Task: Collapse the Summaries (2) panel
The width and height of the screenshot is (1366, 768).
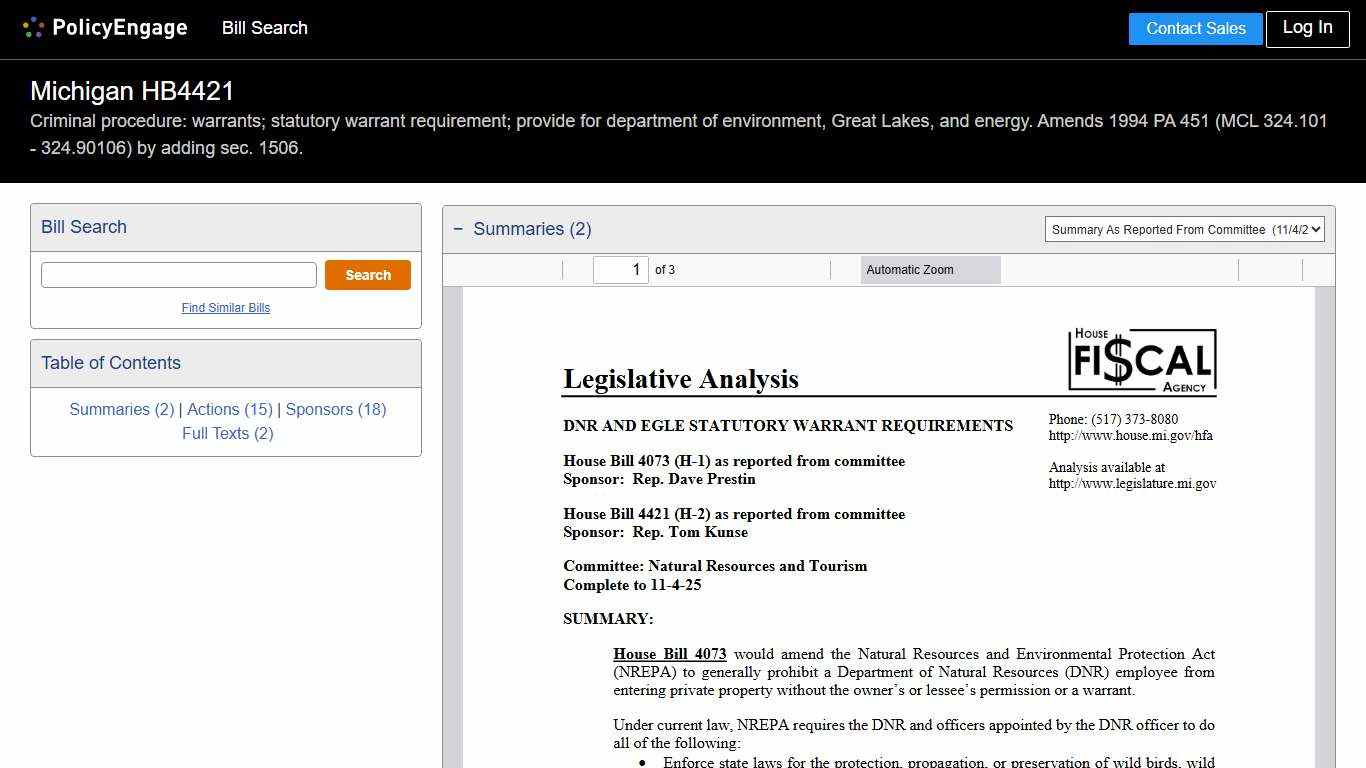Action: 458,229
